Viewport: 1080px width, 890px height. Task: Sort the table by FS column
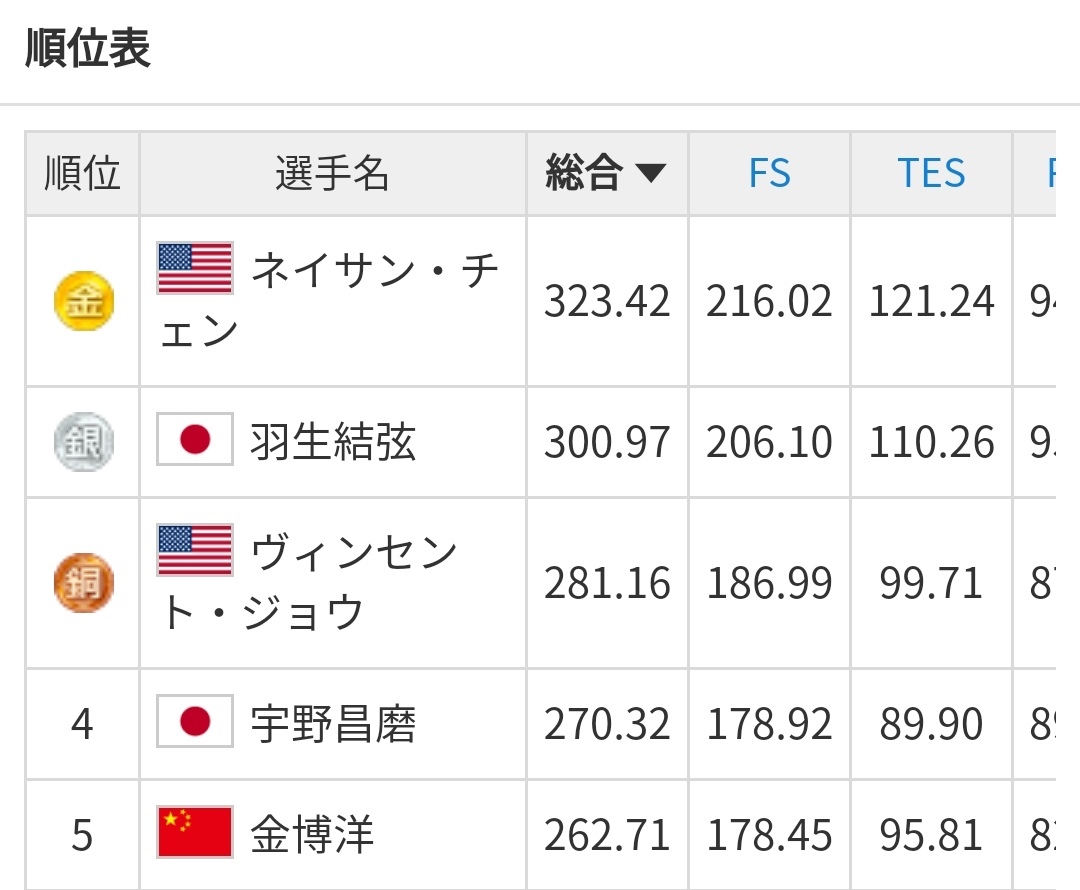[769, 174]
